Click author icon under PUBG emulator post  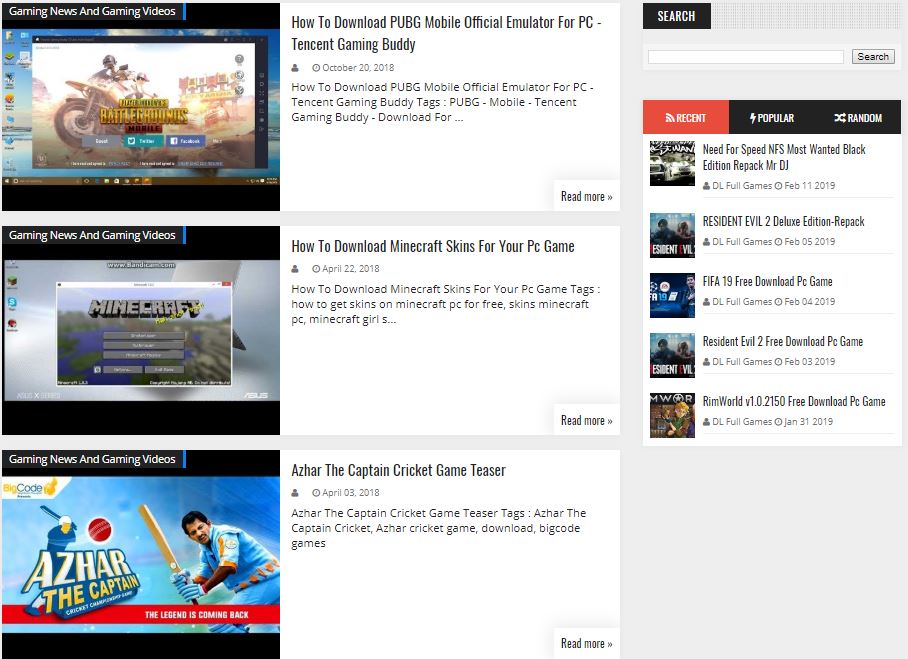click(295, 68)
